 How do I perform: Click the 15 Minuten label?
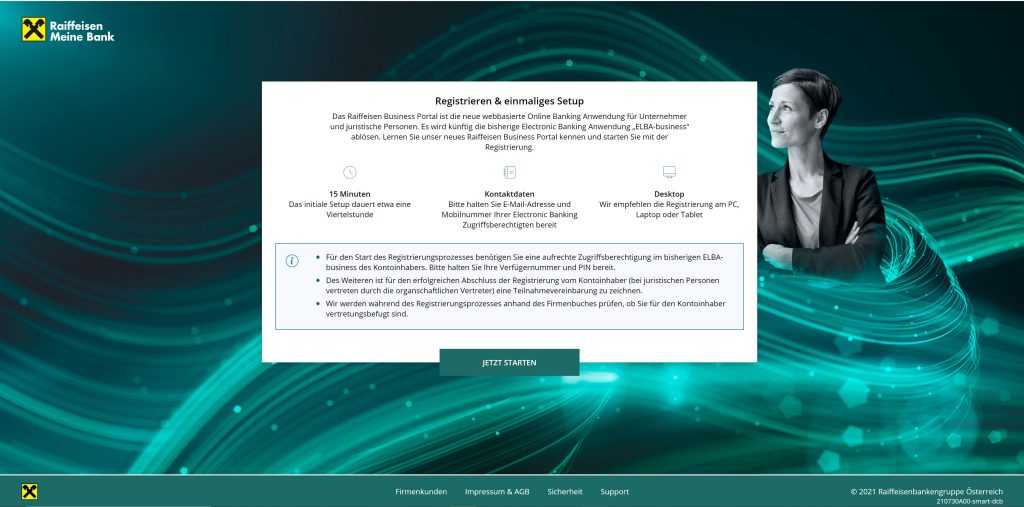click(x=349, y=193)
